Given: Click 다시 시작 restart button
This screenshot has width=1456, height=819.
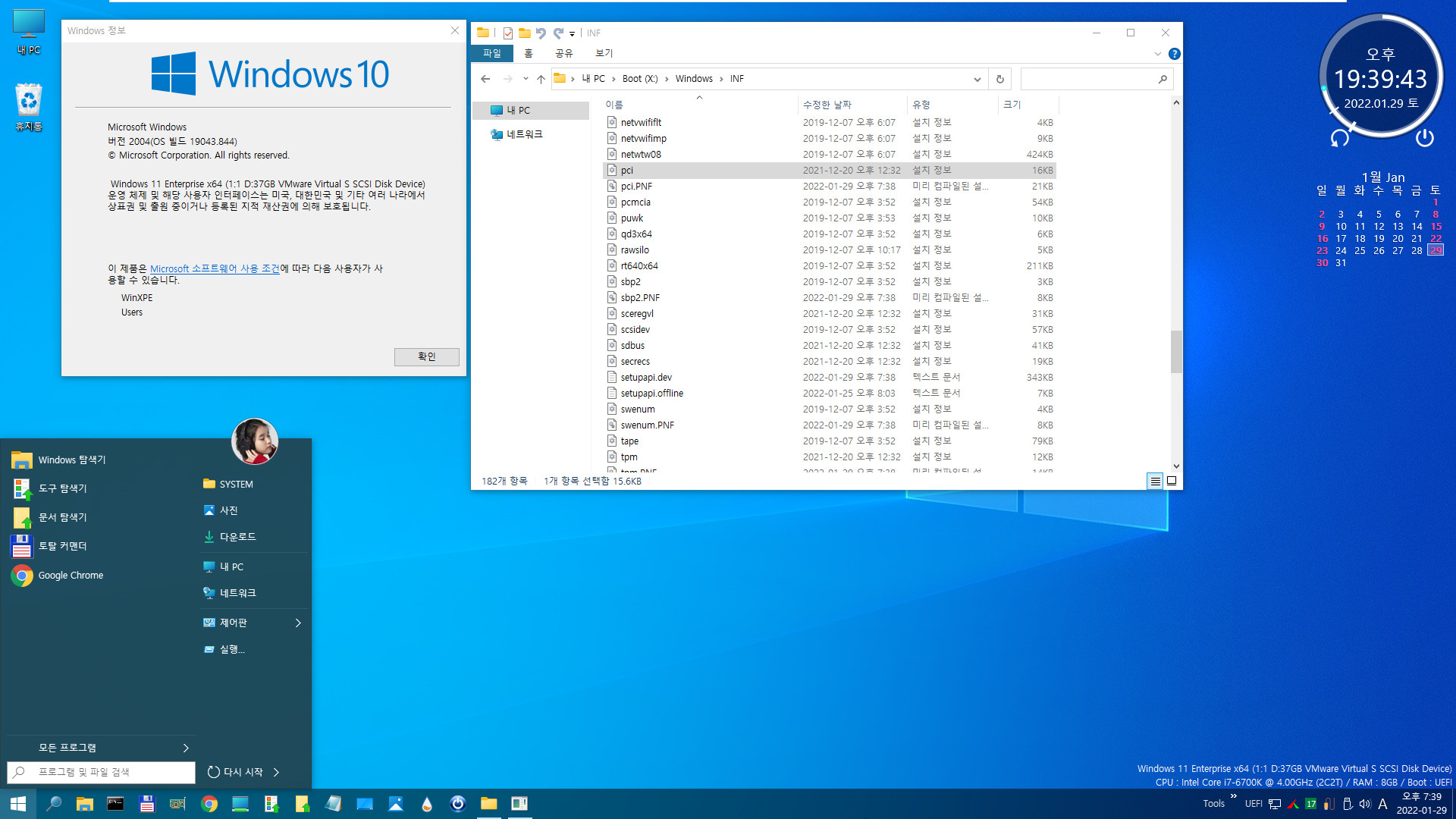Looking at the screenshot, I should [x=236, y=772].
